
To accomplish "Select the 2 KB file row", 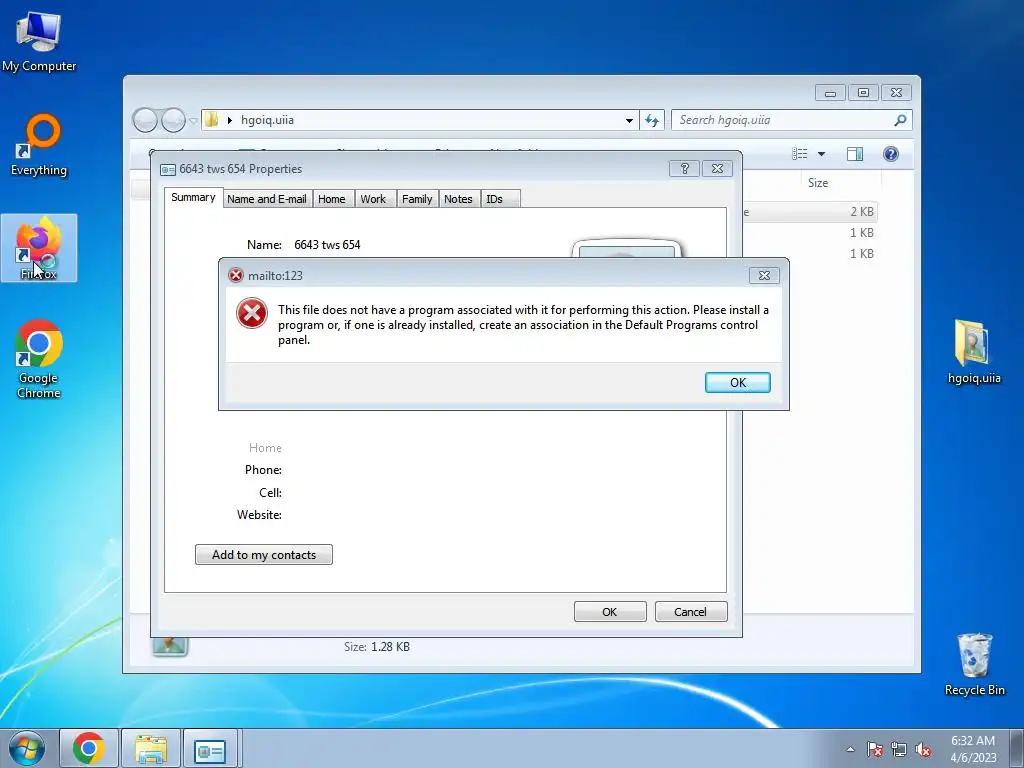I will [x=810, y=212].
